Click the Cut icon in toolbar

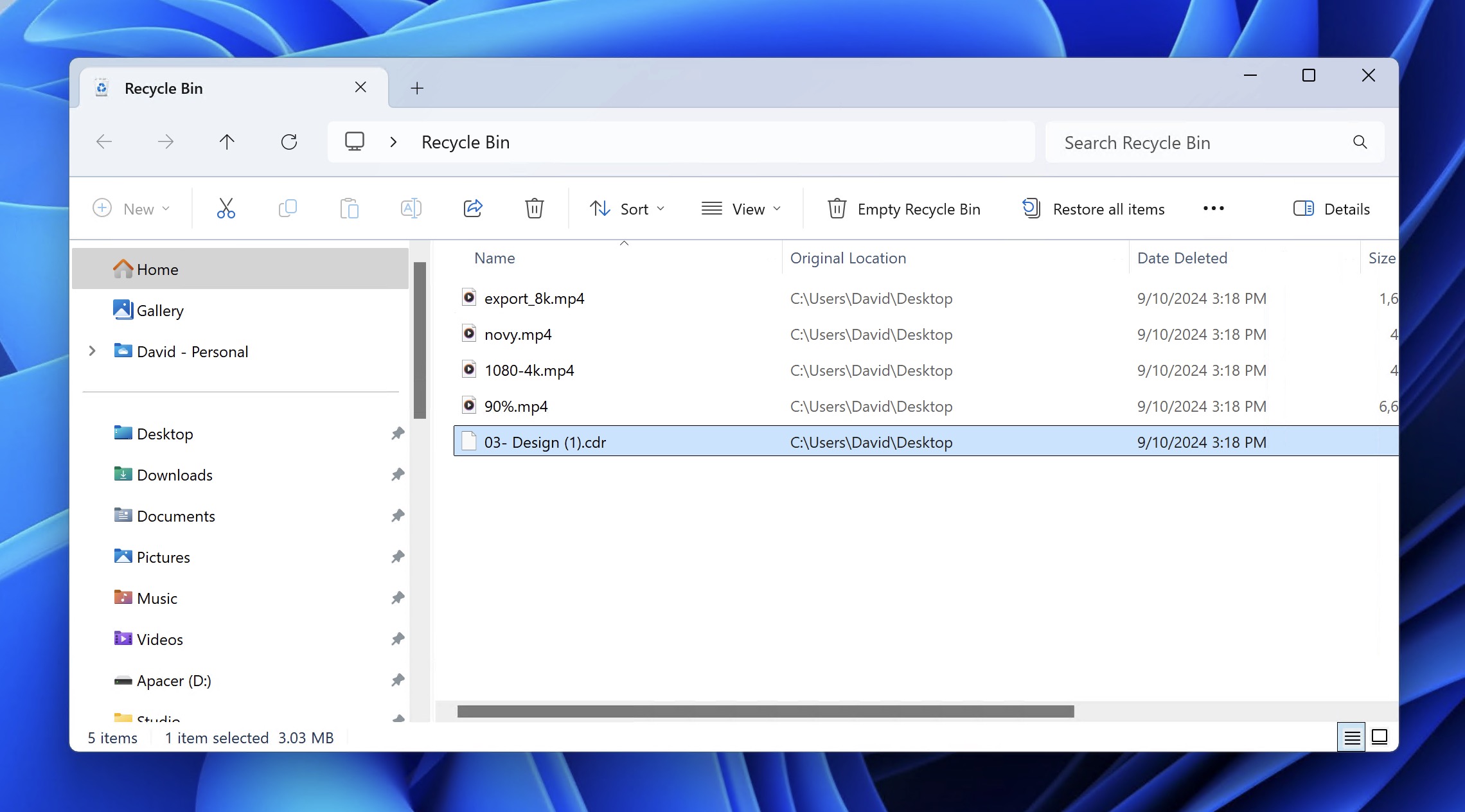point(225,208)
